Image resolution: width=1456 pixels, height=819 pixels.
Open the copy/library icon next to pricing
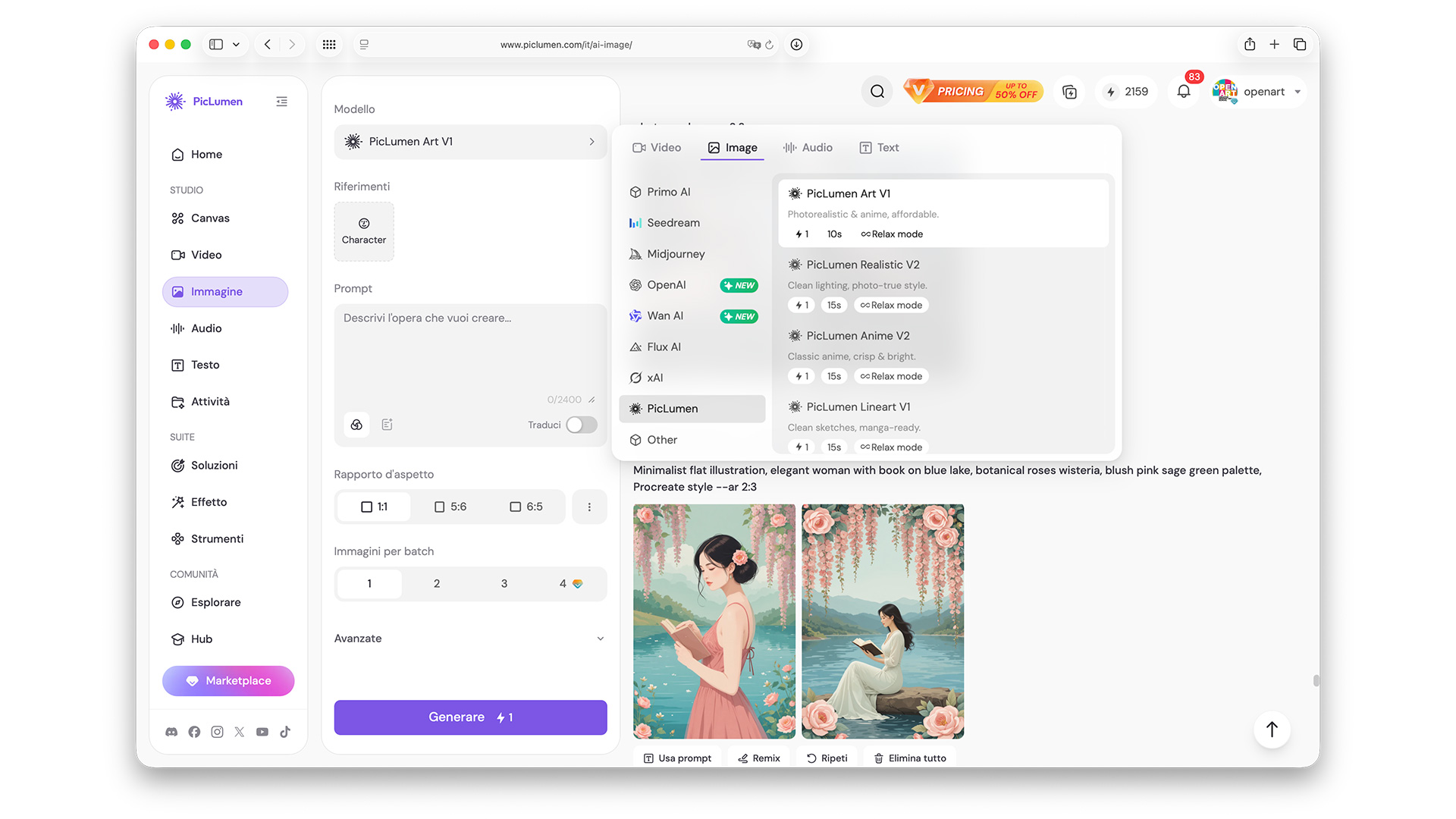[1069, 92]
